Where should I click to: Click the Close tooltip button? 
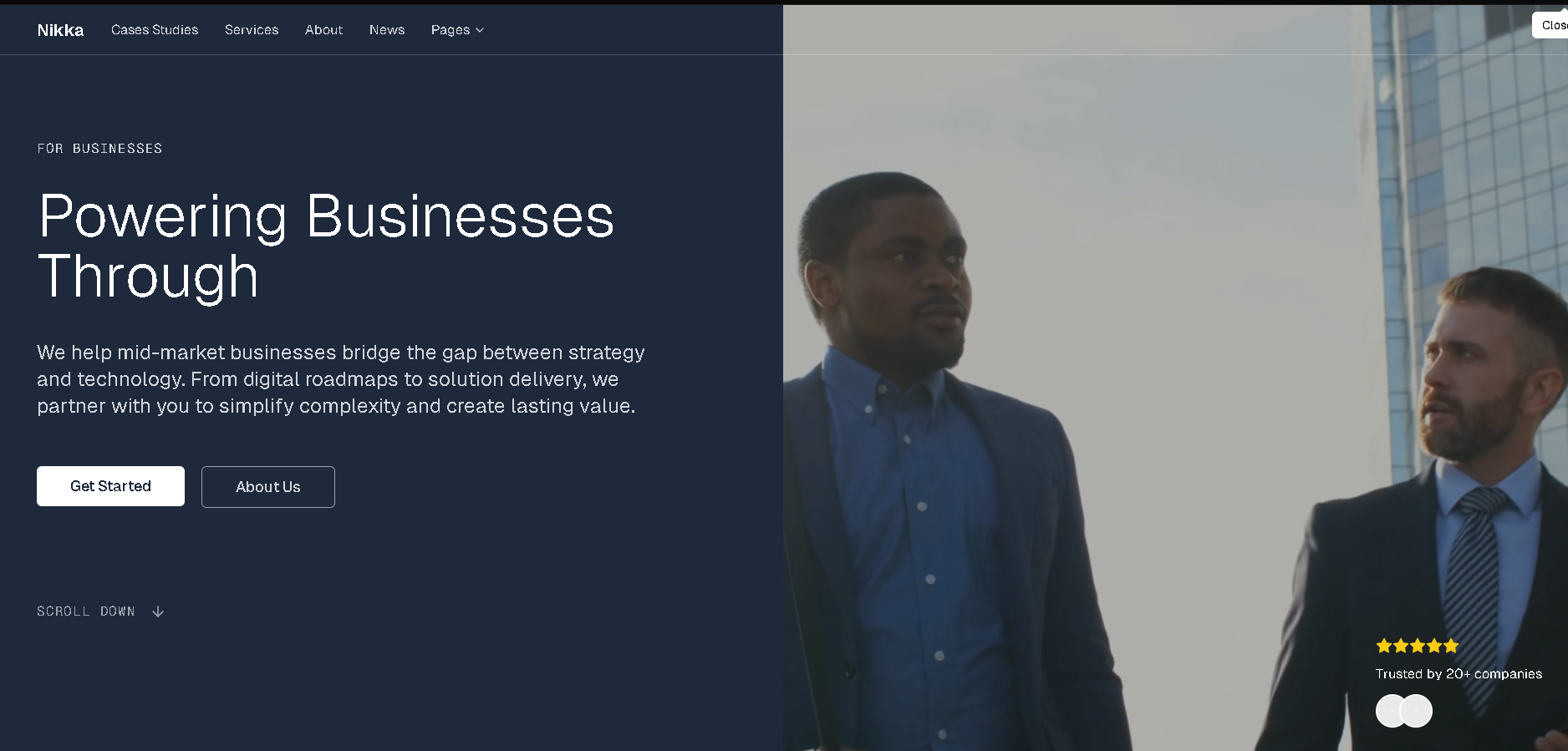coord(1551,25)
